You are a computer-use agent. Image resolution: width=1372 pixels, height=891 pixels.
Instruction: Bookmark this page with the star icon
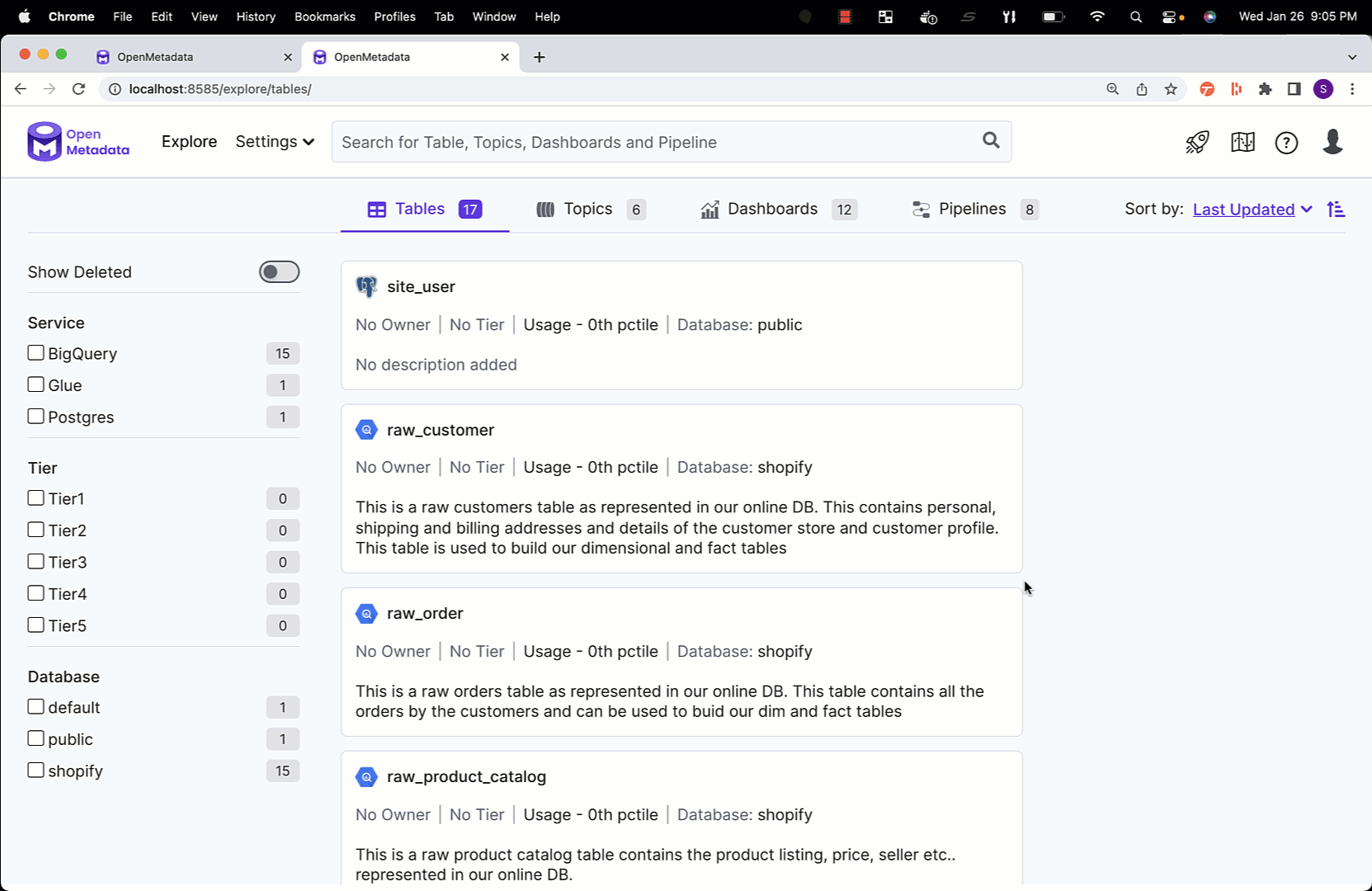coord(1171,89)
